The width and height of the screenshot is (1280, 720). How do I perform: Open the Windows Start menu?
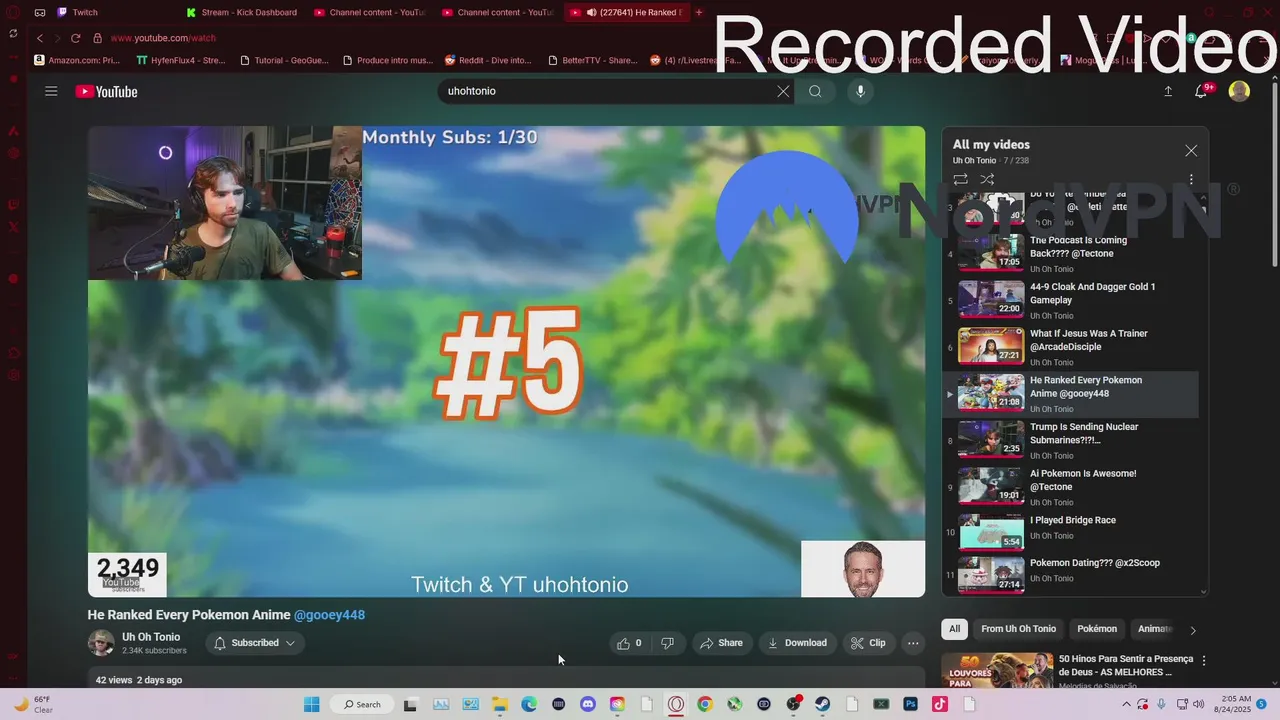311,704
